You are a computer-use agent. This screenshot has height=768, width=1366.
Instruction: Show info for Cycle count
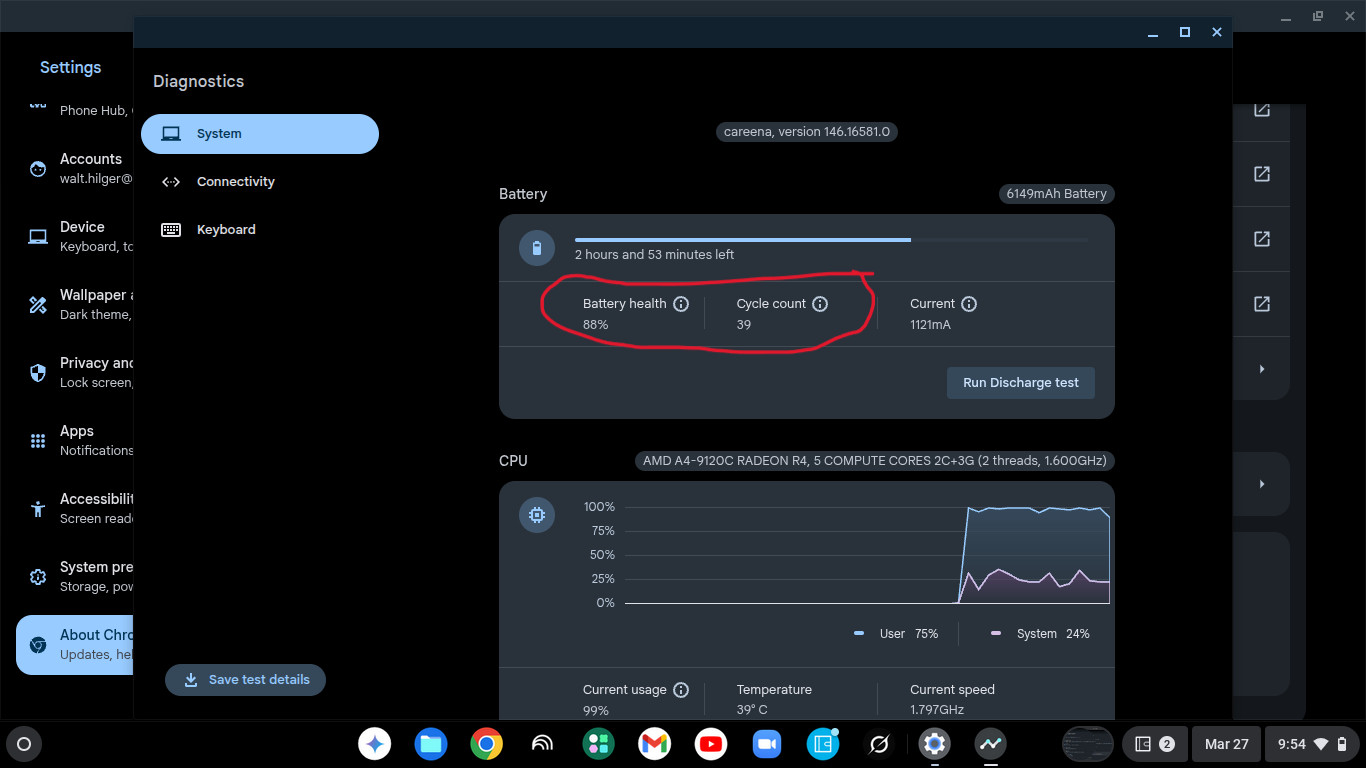pyautogui.click(x=820, y=304)
